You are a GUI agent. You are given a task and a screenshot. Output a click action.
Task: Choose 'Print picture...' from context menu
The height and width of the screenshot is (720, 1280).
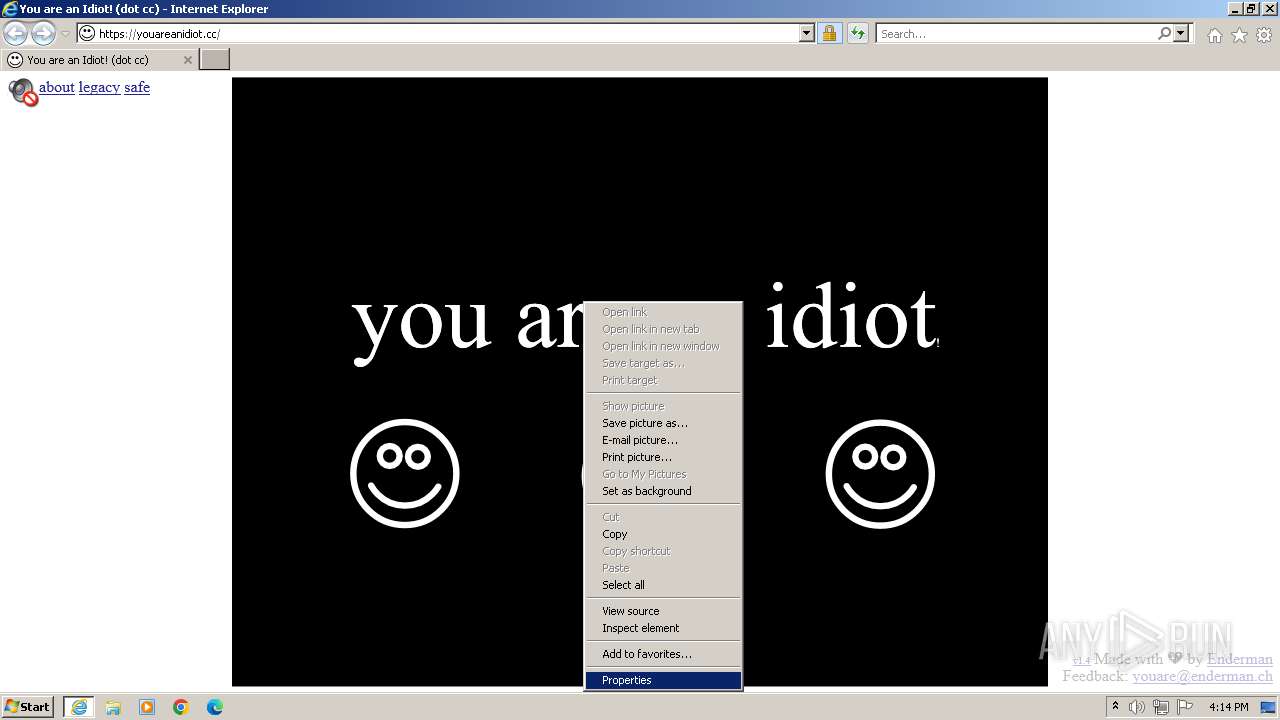663,457
